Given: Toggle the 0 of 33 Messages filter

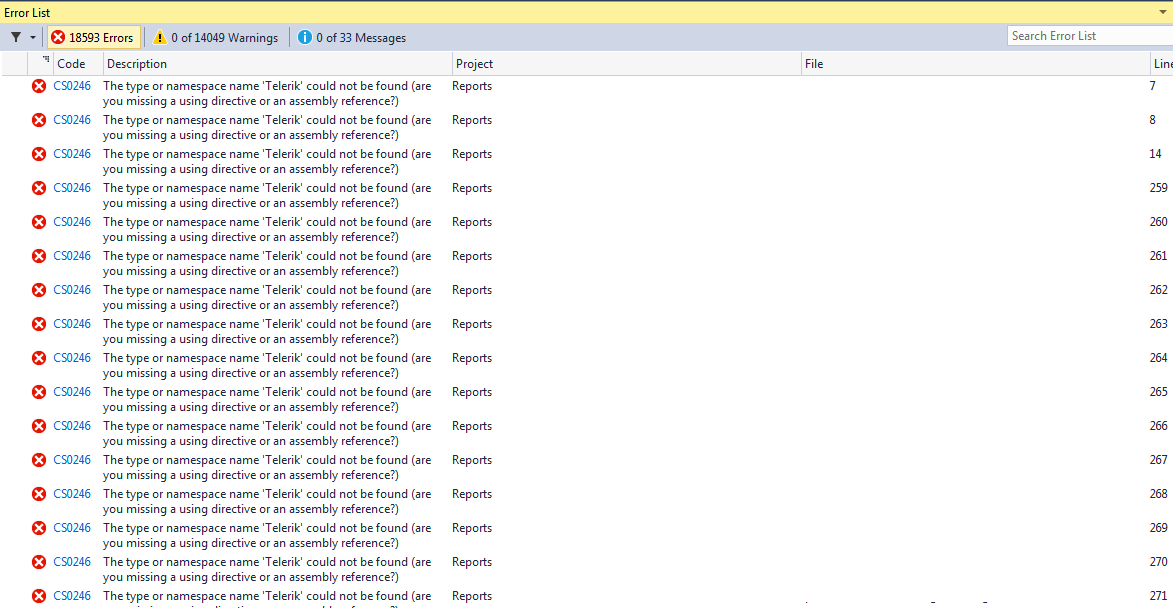Looking at the screenshot, I should pos(352,37).
